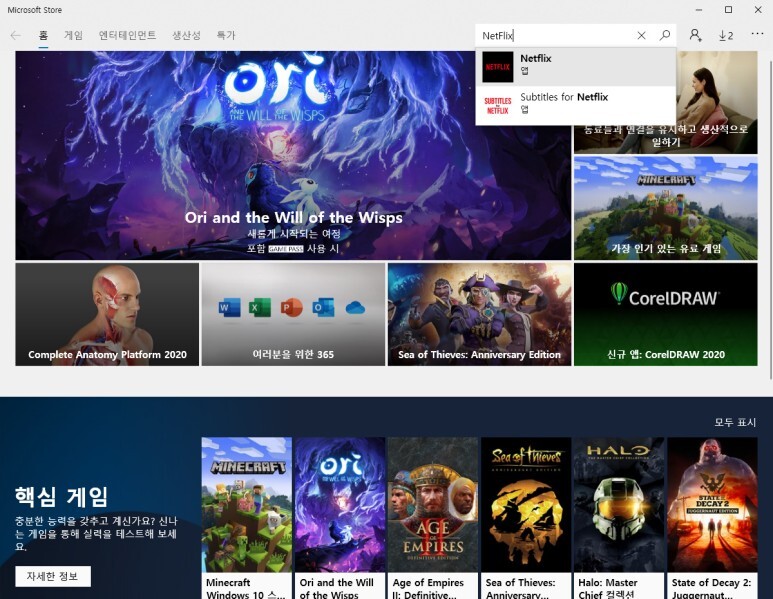Click the Word icon in the 365 tile

(x=230, y=308)
